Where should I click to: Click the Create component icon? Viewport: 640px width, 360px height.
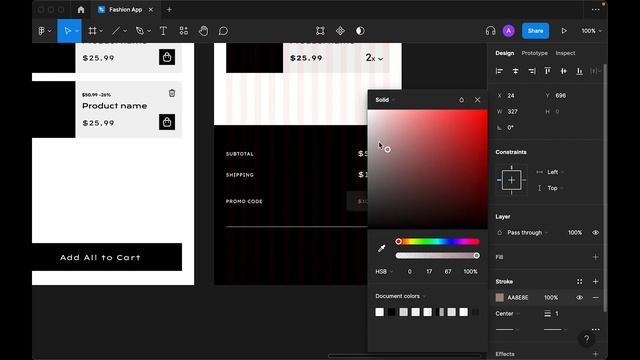coord(340,31)
